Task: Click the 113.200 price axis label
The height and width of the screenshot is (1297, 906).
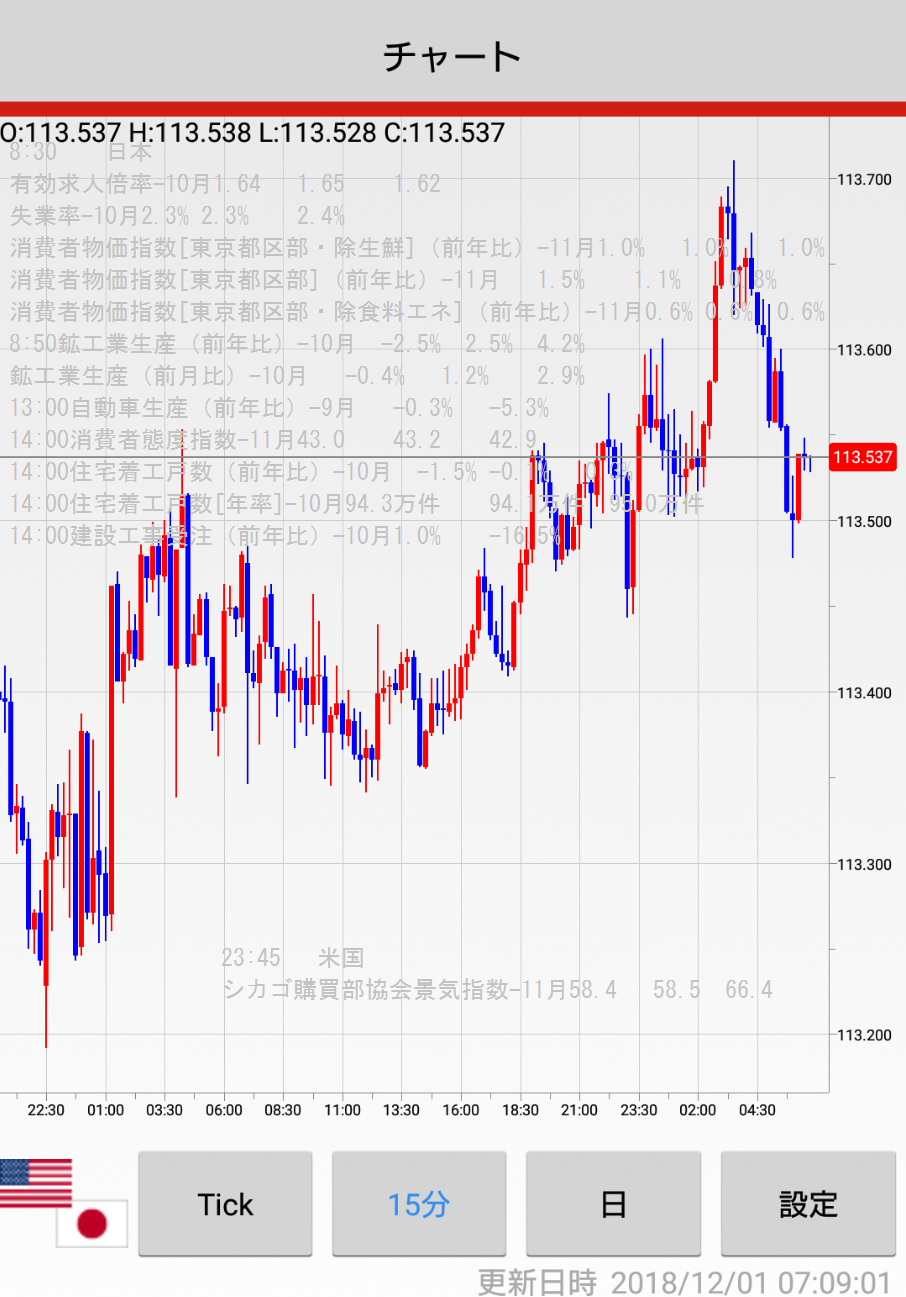Action: 864,1034
